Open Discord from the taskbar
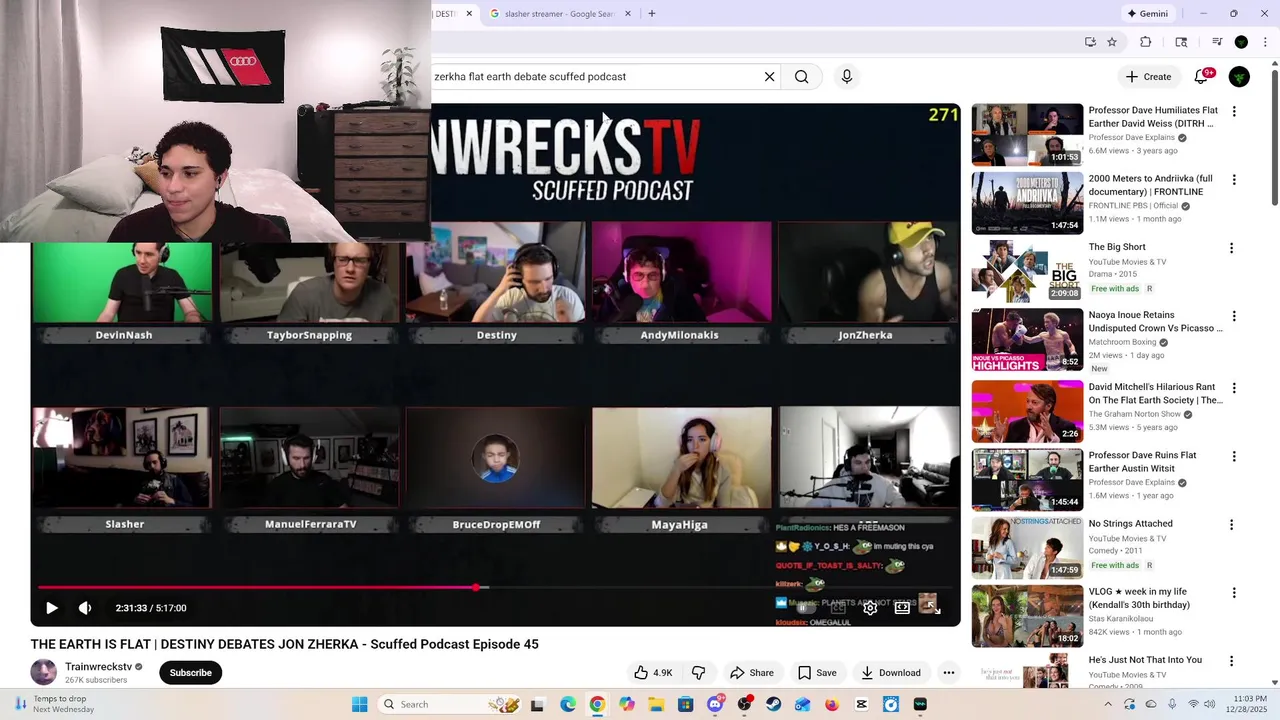This screenshot has width=1280, height=720. 715,704
